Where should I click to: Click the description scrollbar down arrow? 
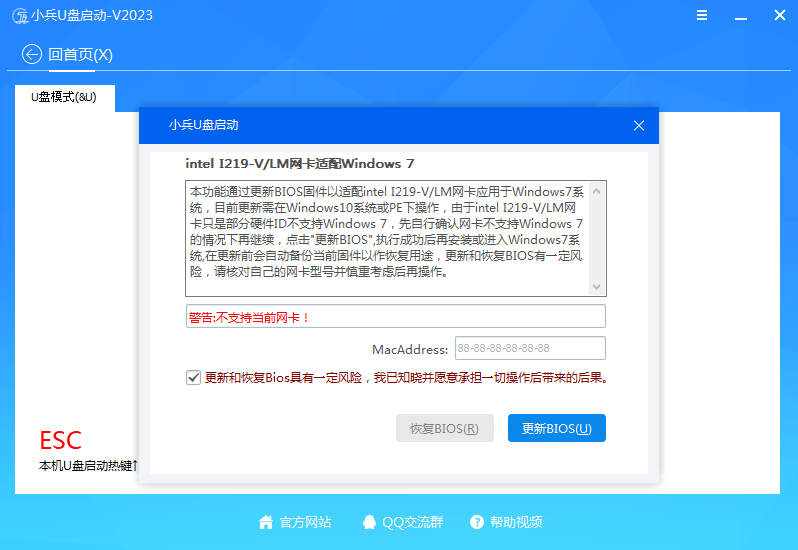(596, 287)
